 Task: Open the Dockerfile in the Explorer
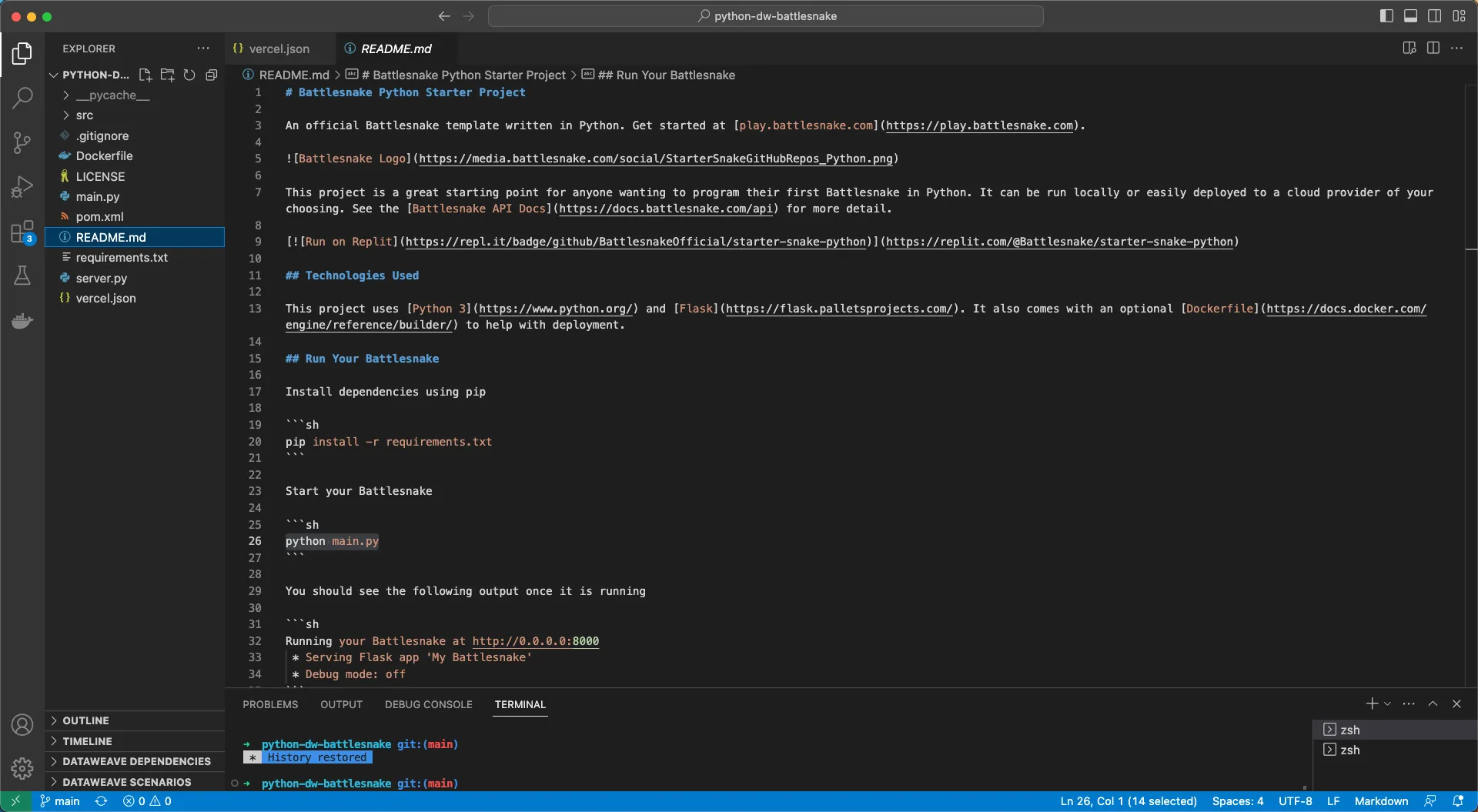click(x=135, y=156)
